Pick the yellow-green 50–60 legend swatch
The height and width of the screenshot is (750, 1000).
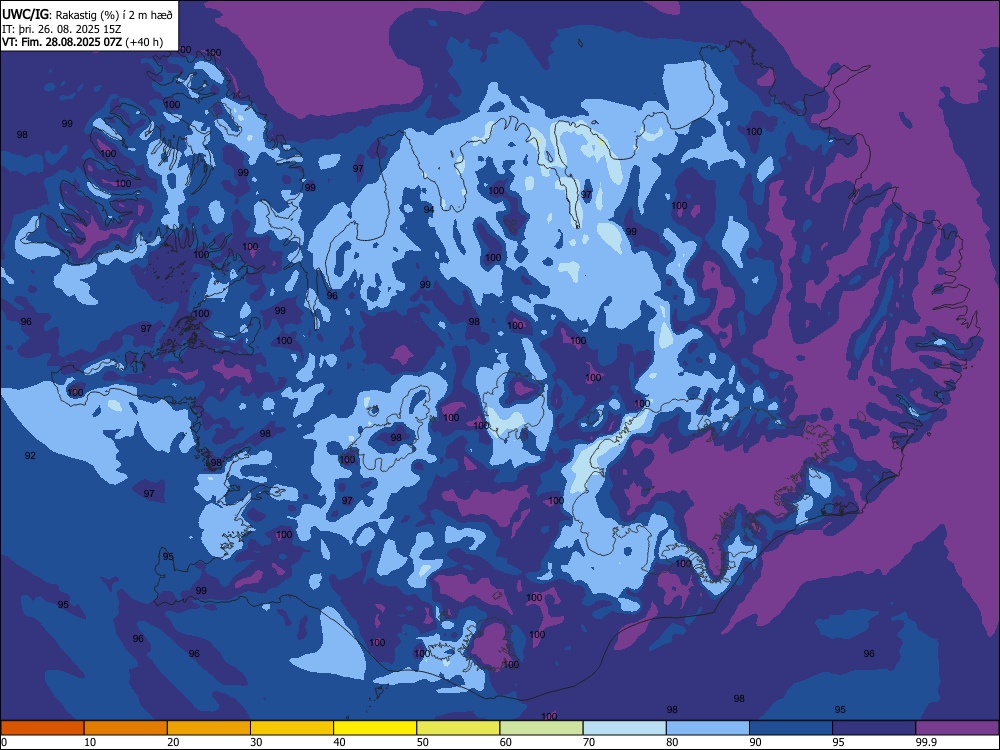tap(458, 728)
